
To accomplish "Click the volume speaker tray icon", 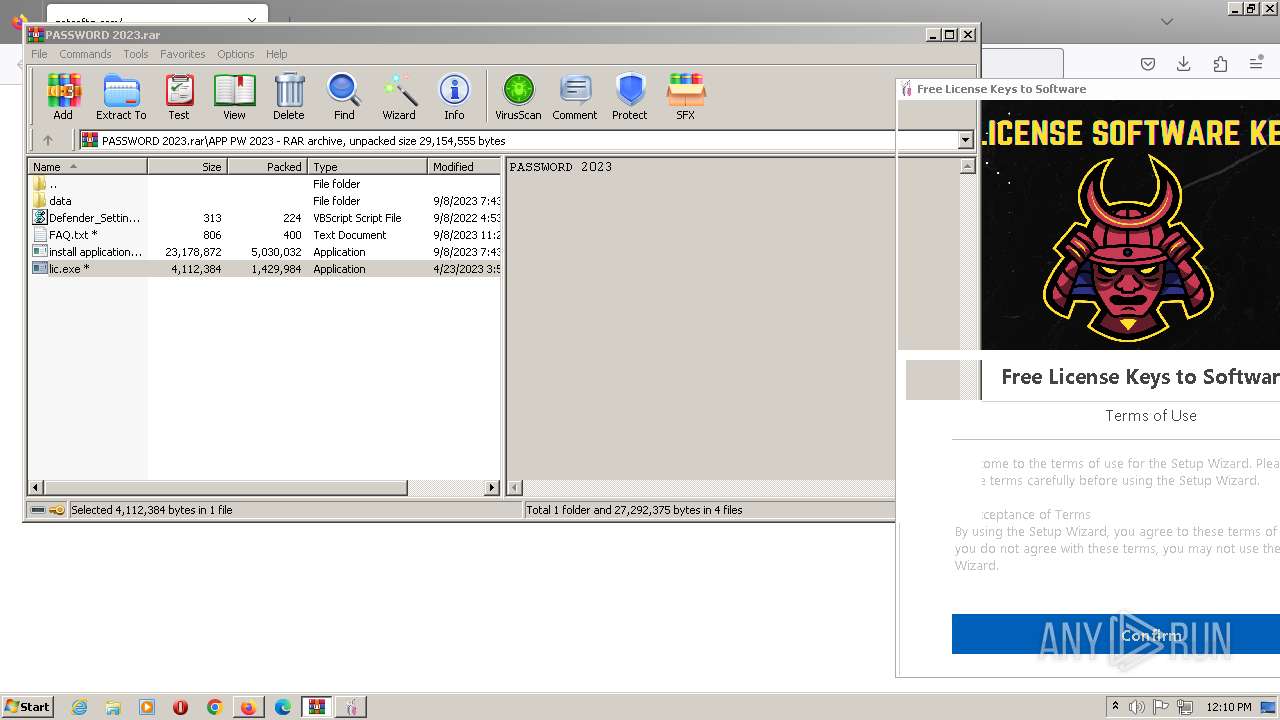I will click(x=1136, y=707).
